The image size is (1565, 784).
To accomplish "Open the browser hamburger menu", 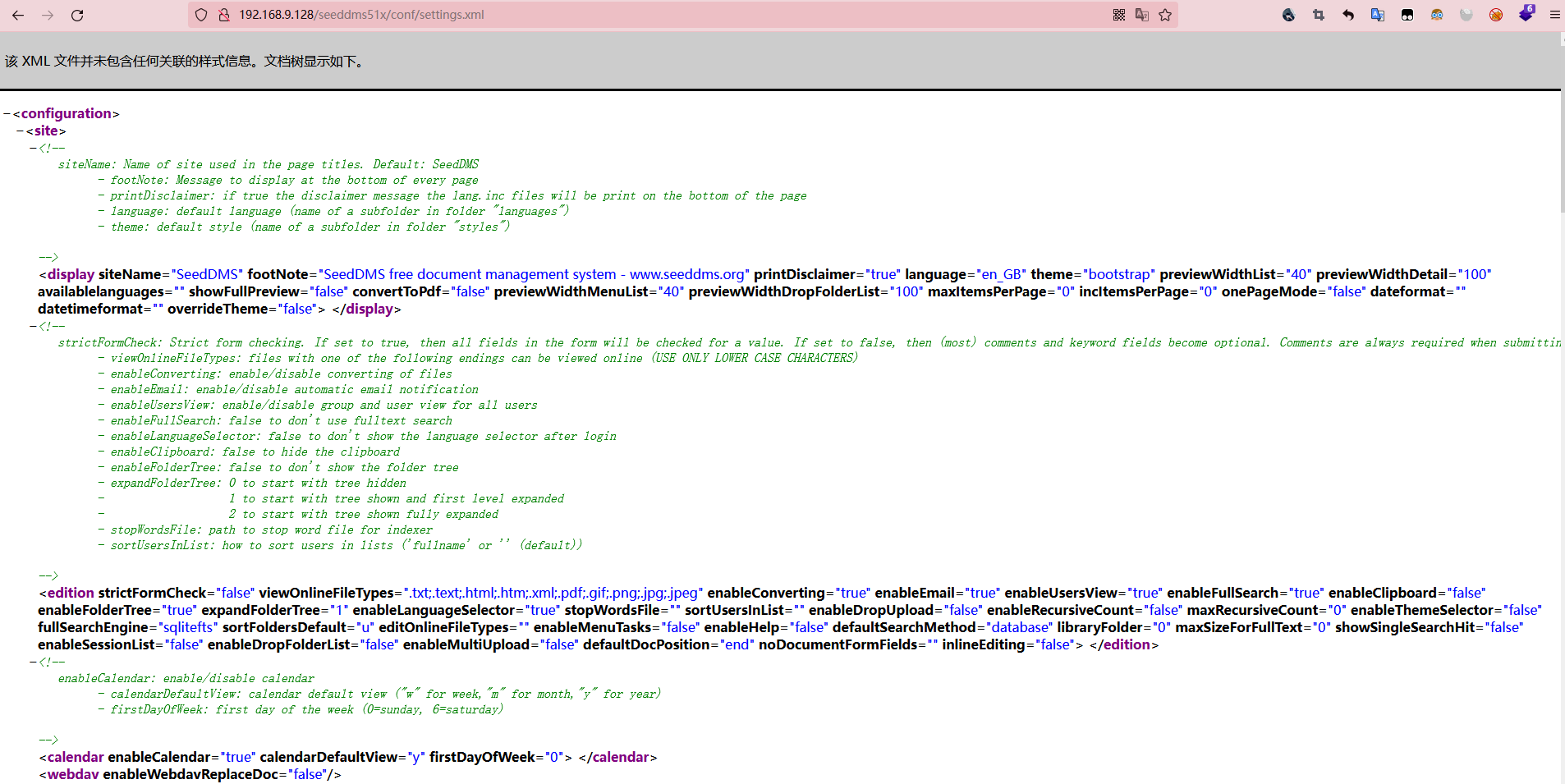I will tap(1554, 15).
